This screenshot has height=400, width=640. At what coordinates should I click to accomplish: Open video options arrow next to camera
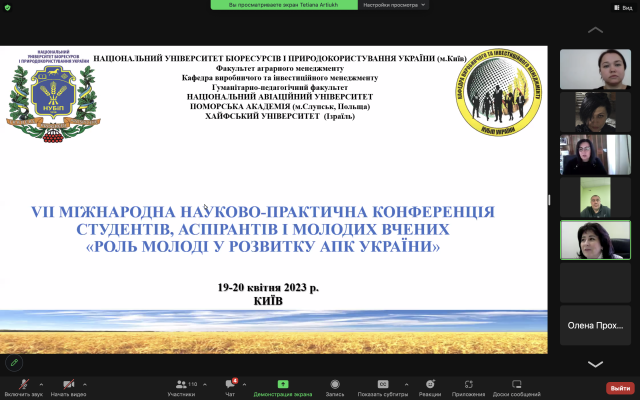pos(85,384)
